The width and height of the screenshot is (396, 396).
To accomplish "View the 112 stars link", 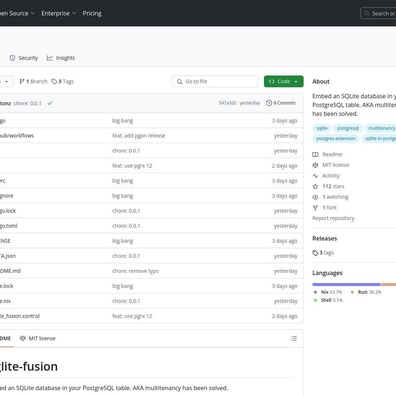I will coord(333,186).
